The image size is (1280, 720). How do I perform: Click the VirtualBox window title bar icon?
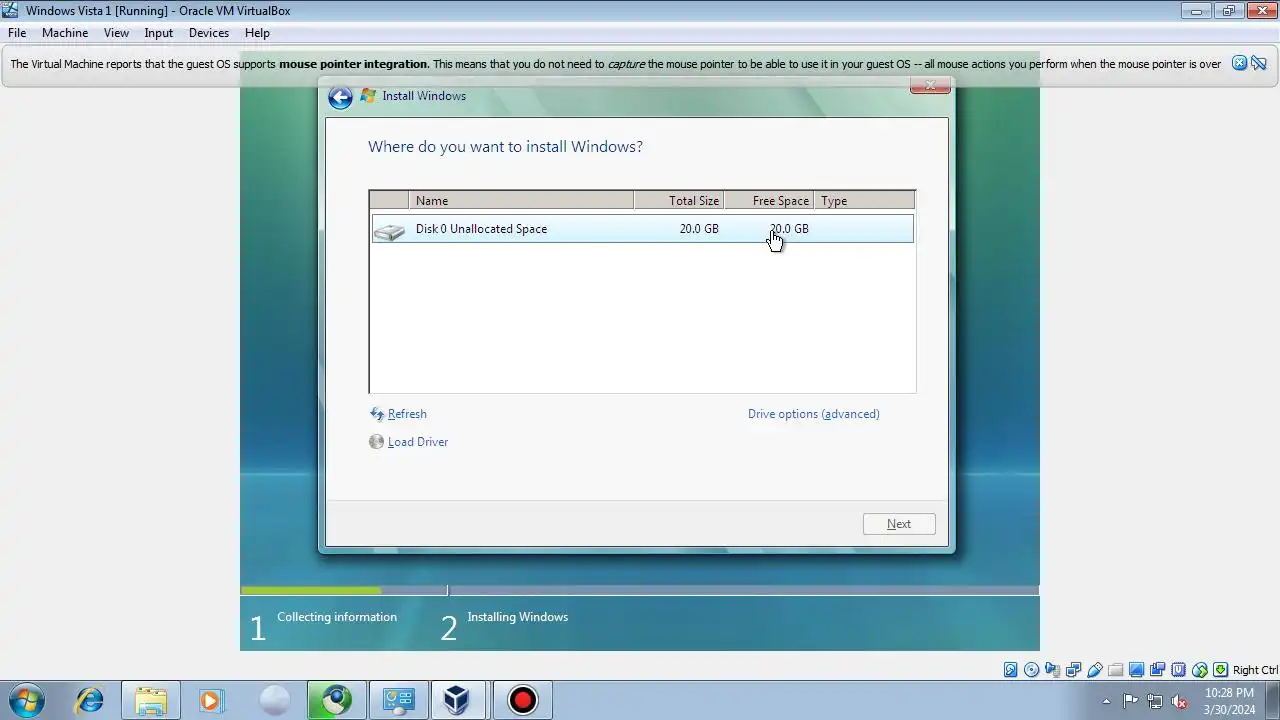click(10, 10)
